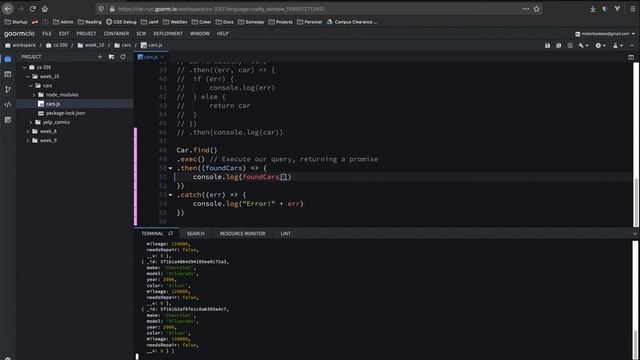The width and height of the screenshot is (640, 360).
Task: Collapse the cars folder in the tree
Action: [x=31, y=86]
